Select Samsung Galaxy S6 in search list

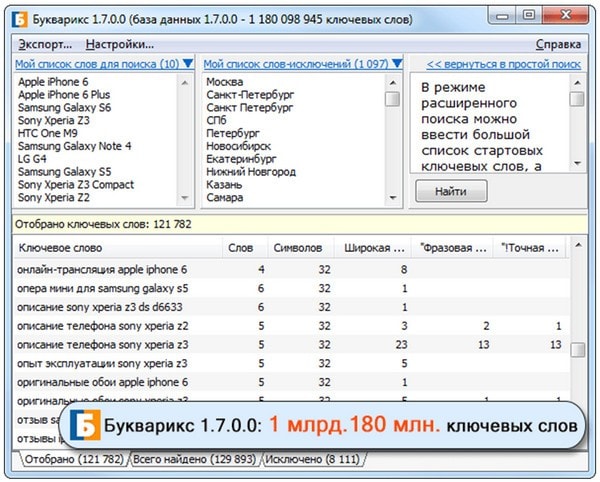pyautogui.click(x=63, y=107)
